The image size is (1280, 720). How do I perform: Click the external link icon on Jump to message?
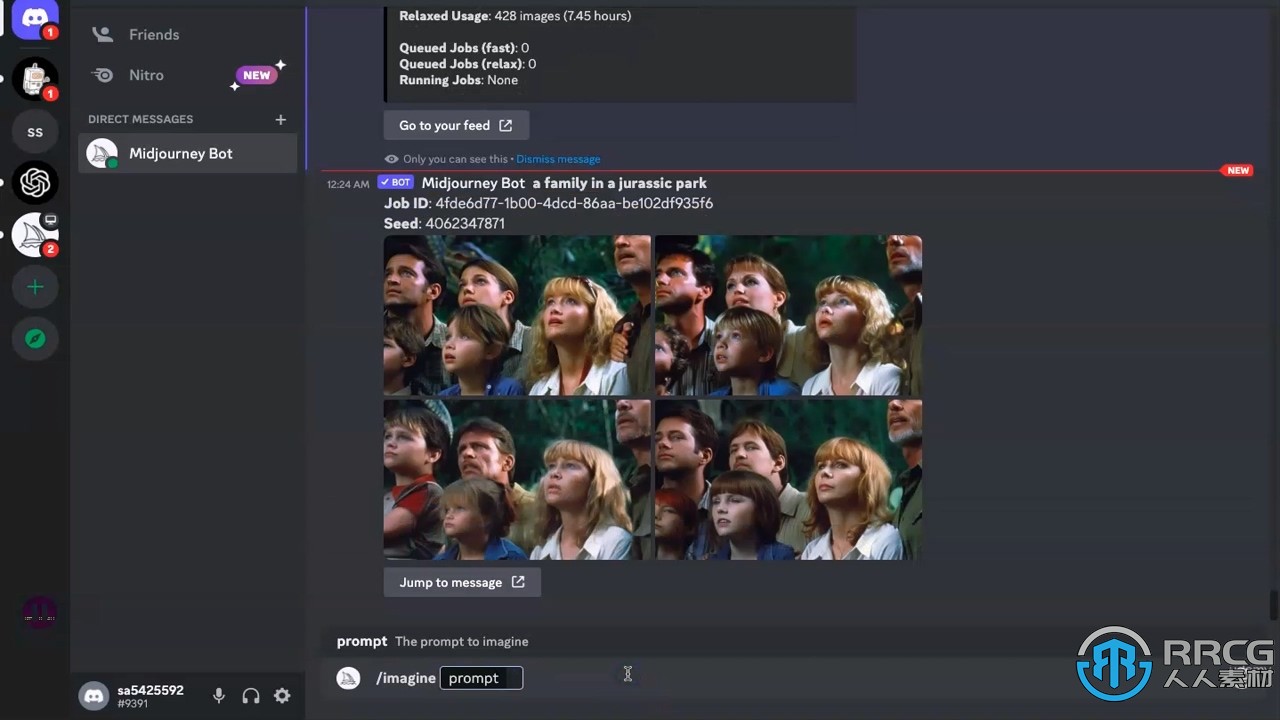(517, 582)
